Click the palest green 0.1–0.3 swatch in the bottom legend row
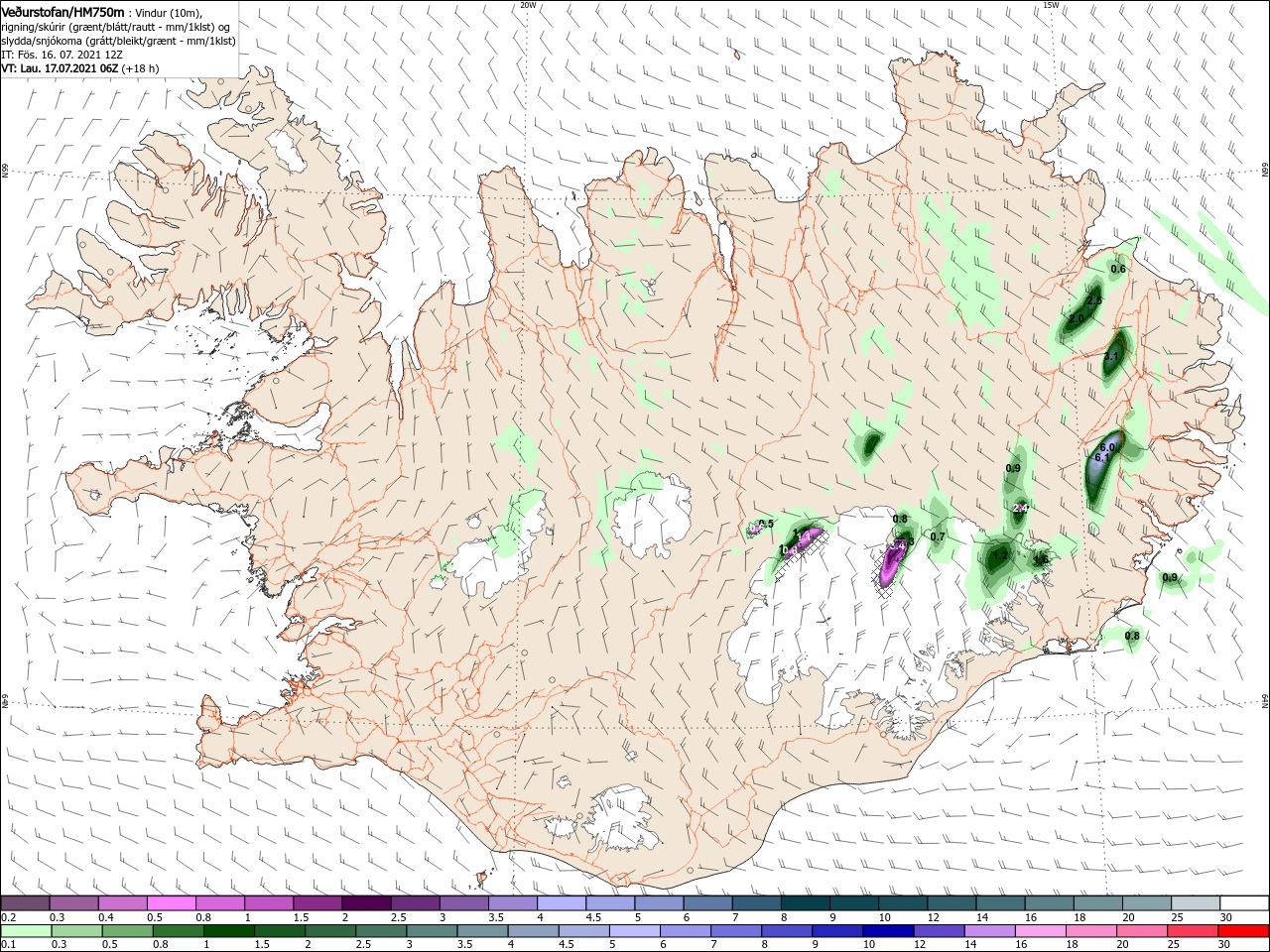Screen dimensions: 1270x952 pyautogui.click(x=25, y=931)
